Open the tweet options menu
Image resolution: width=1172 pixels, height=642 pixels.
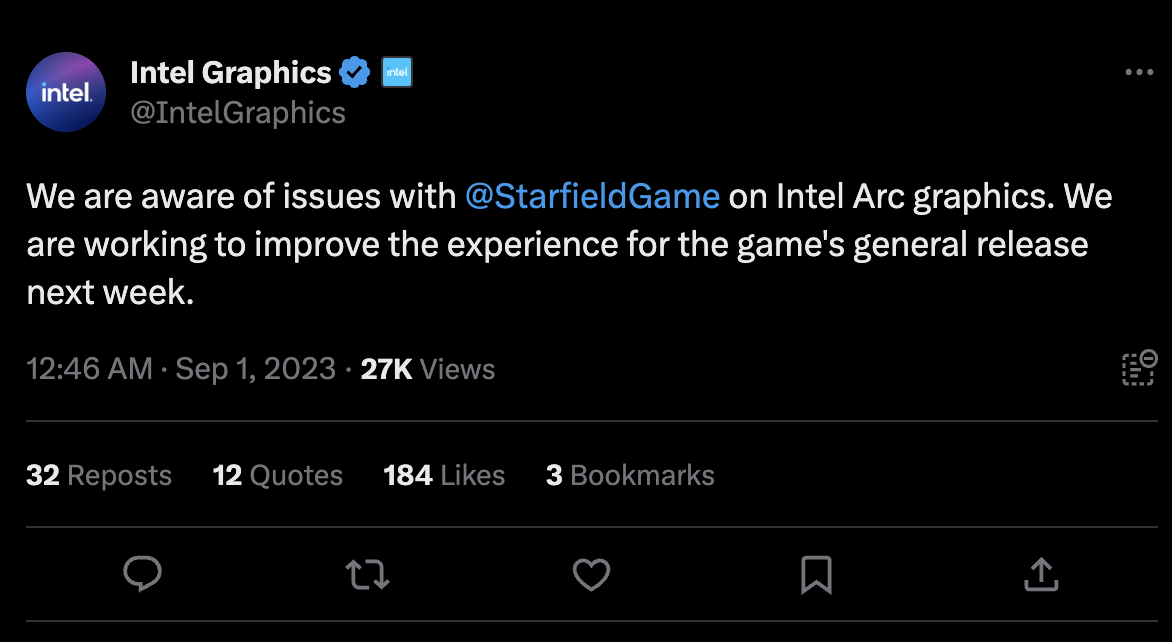point(1139,70)
